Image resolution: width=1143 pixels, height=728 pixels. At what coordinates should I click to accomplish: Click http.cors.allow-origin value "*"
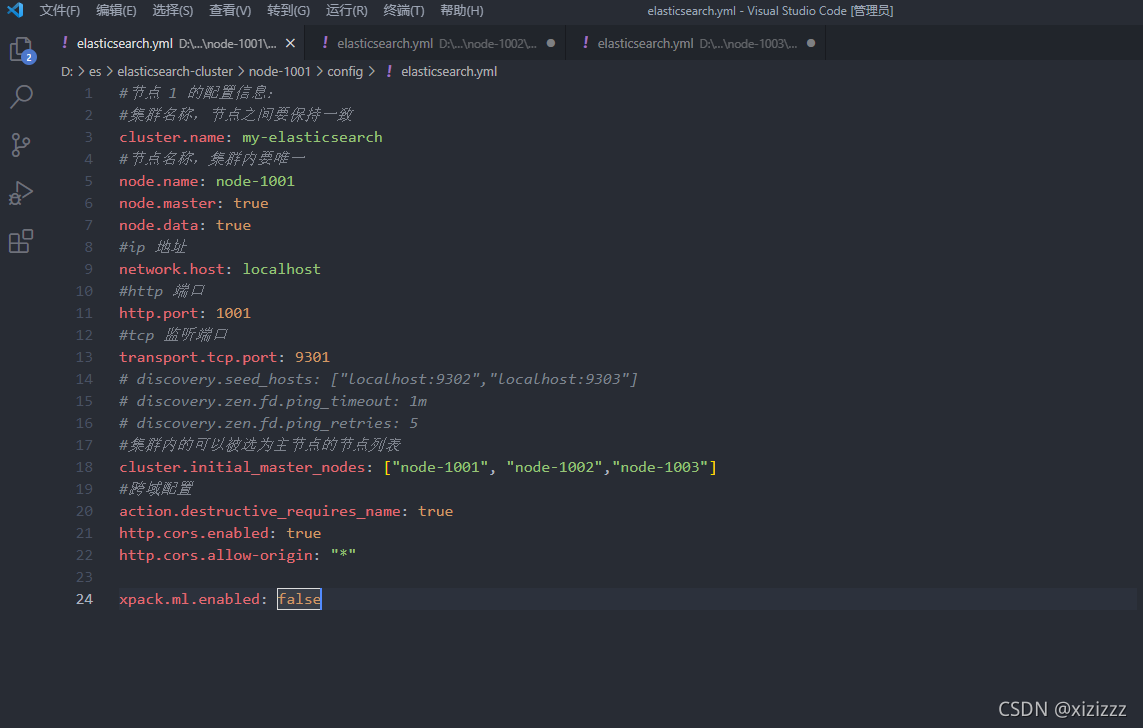343,555
